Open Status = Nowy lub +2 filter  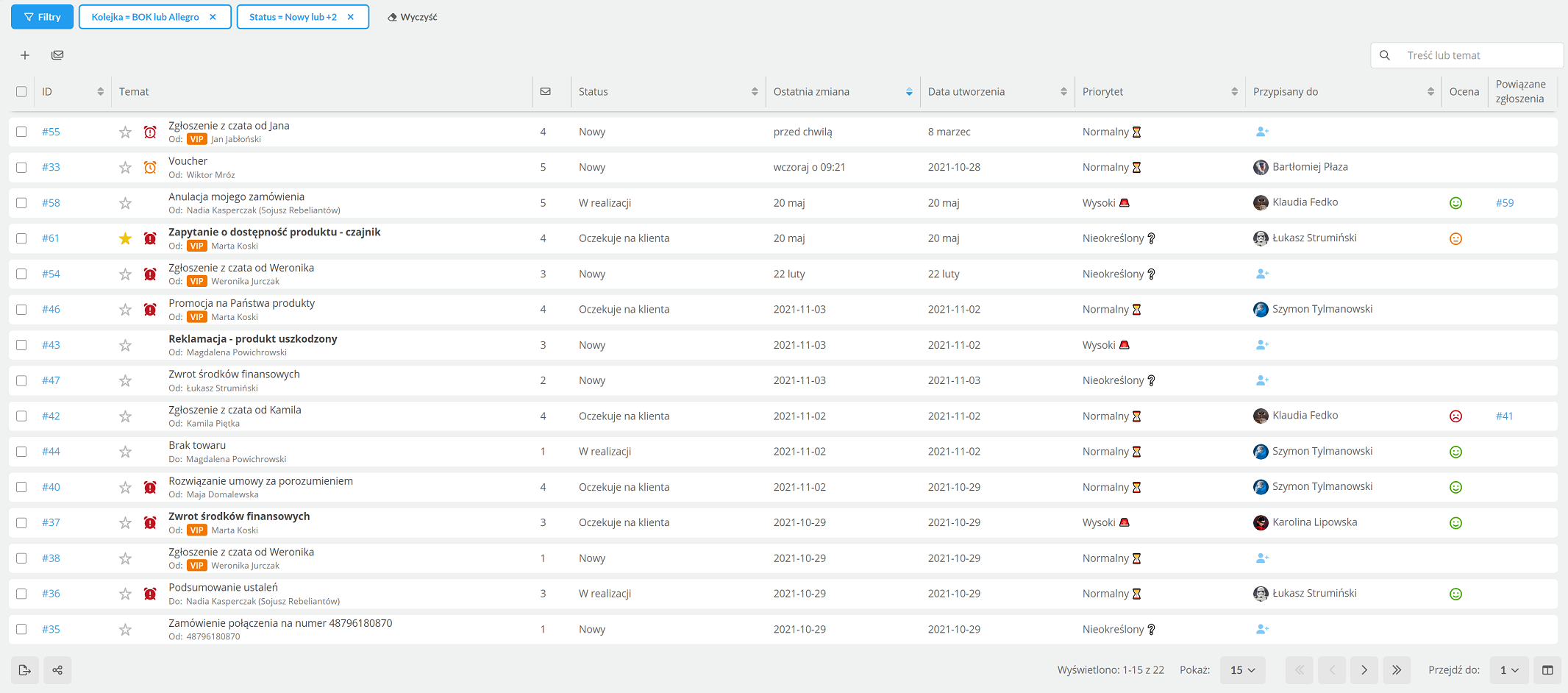pos(293,17)
